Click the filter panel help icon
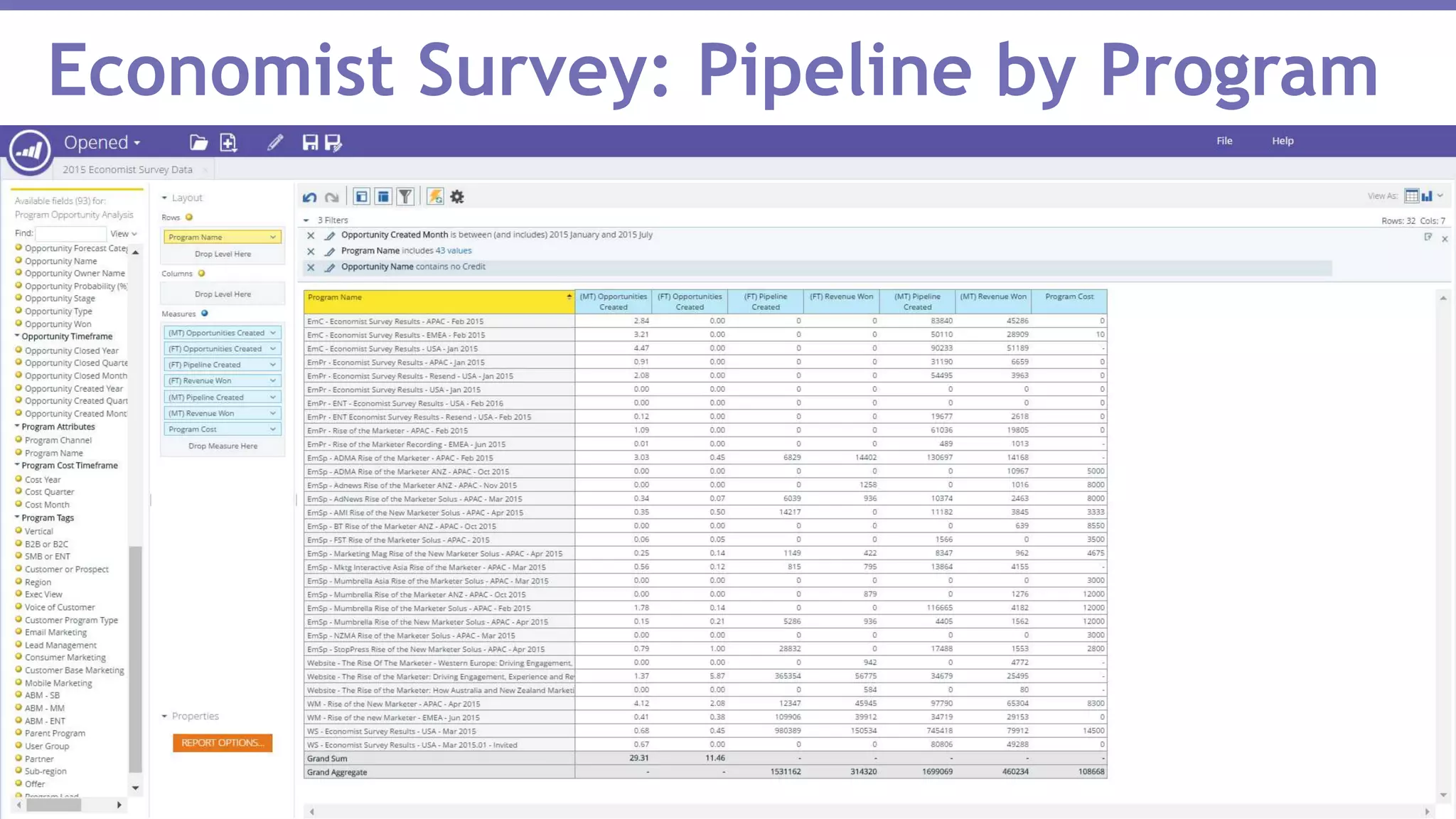Viewport: 1456px width, 819px height. click(x=1428, y=237)
